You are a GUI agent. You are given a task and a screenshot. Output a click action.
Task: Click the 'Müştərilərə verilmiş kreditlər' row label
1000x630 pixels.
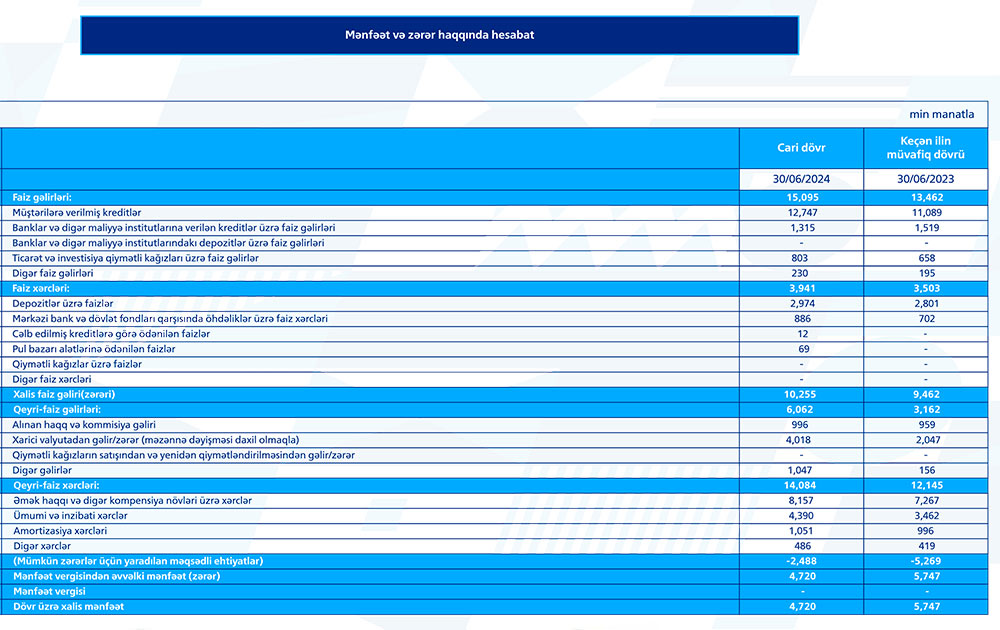77,213
